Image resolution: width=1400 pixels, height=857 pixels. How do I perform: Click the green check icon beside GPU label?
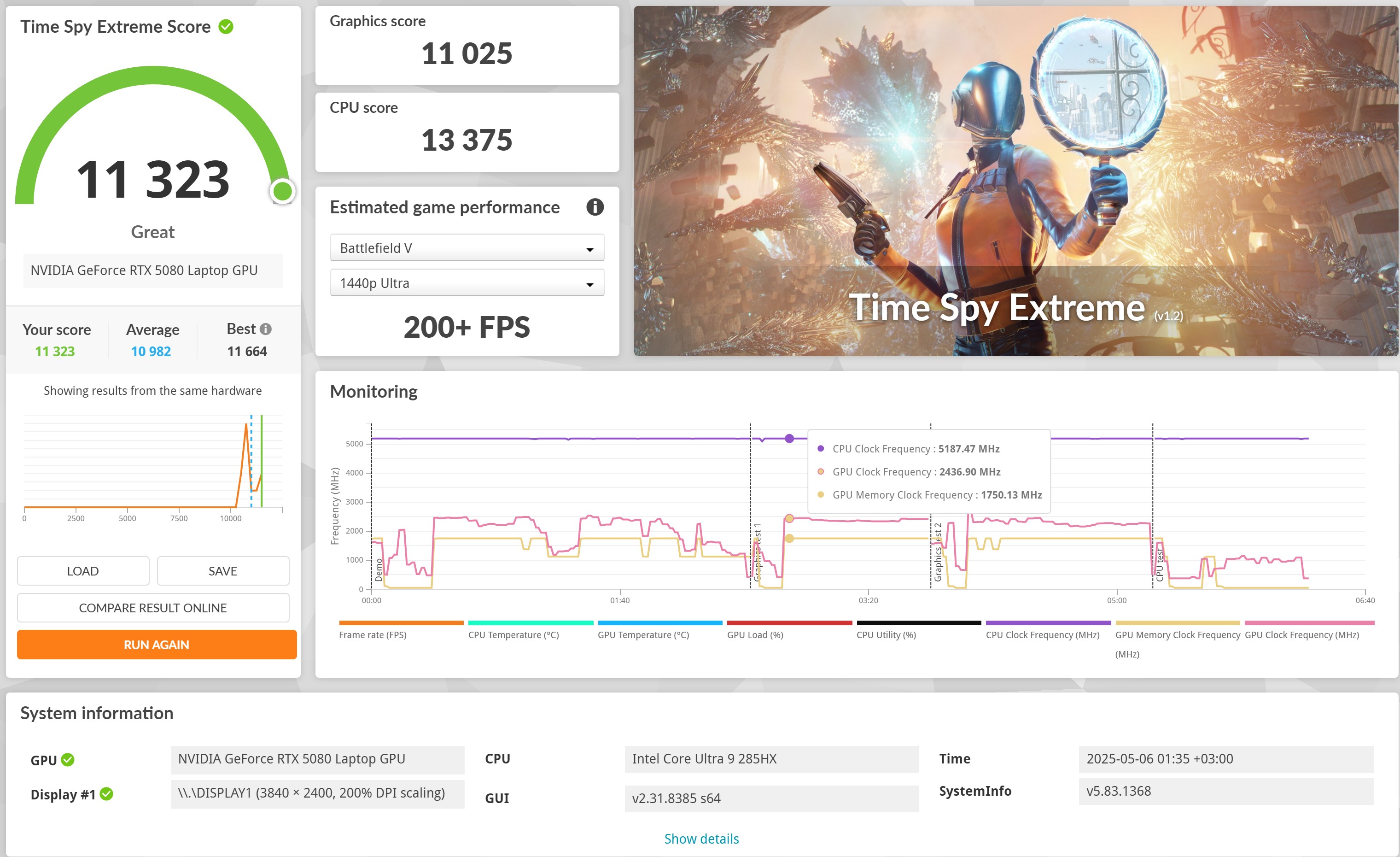(68, 760)
